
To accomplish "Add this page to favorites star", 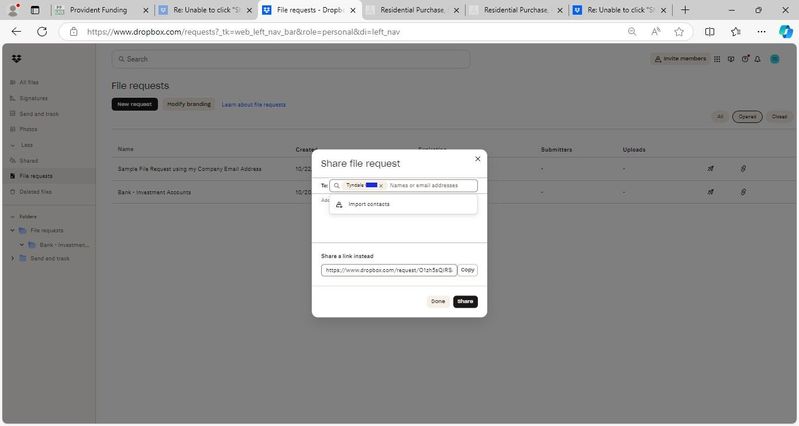I will tap(679, 32).
